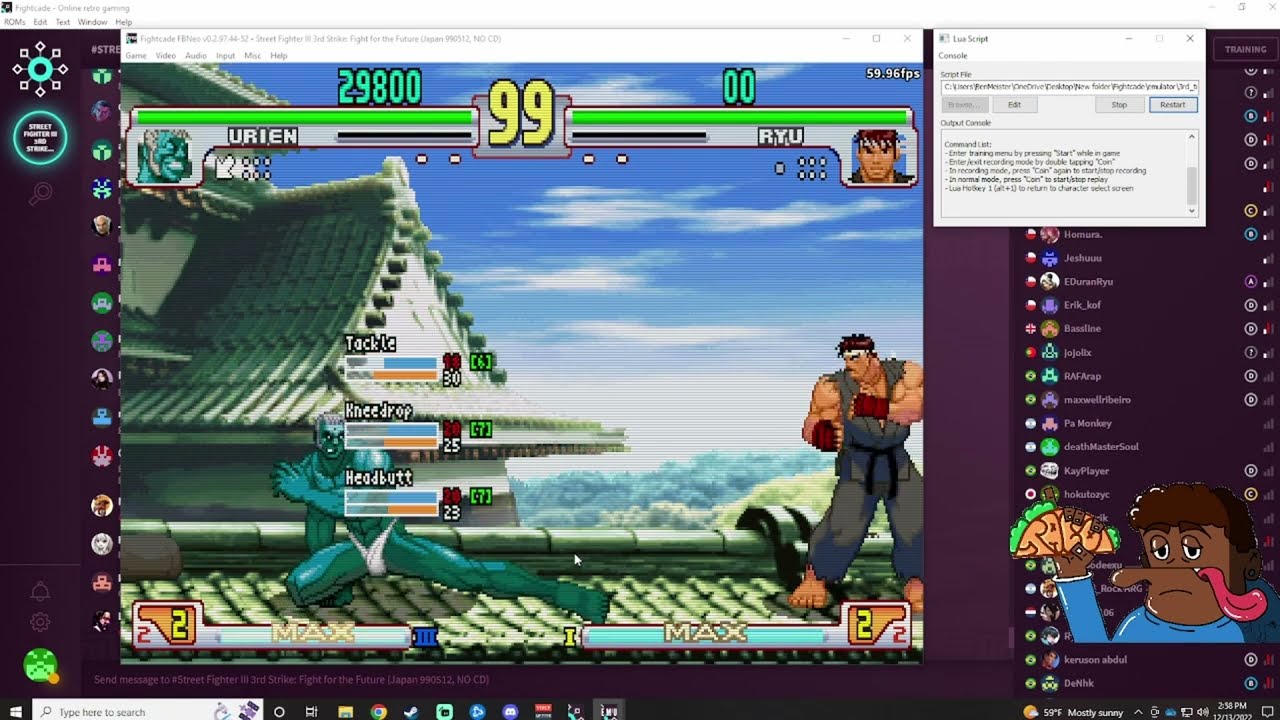1280x720 pixels.
Task: Click the Output Console scroll-down arrow
Action: (1191, 210)
